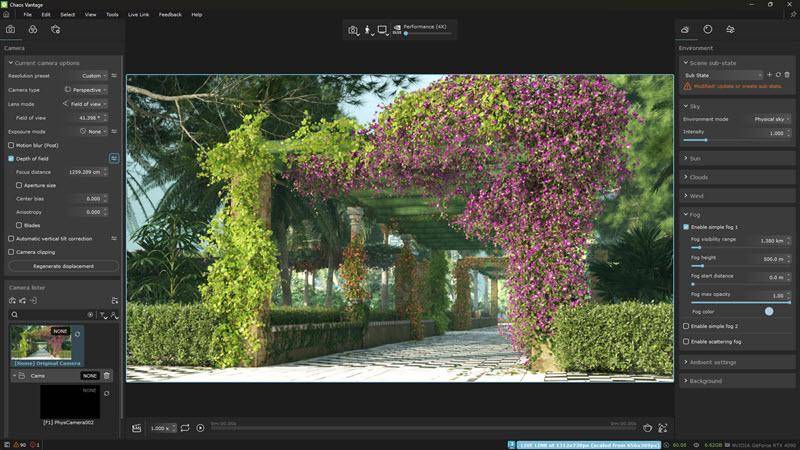
Task: Uncheck the Depth of field checkbox
Action: (11, 158)
